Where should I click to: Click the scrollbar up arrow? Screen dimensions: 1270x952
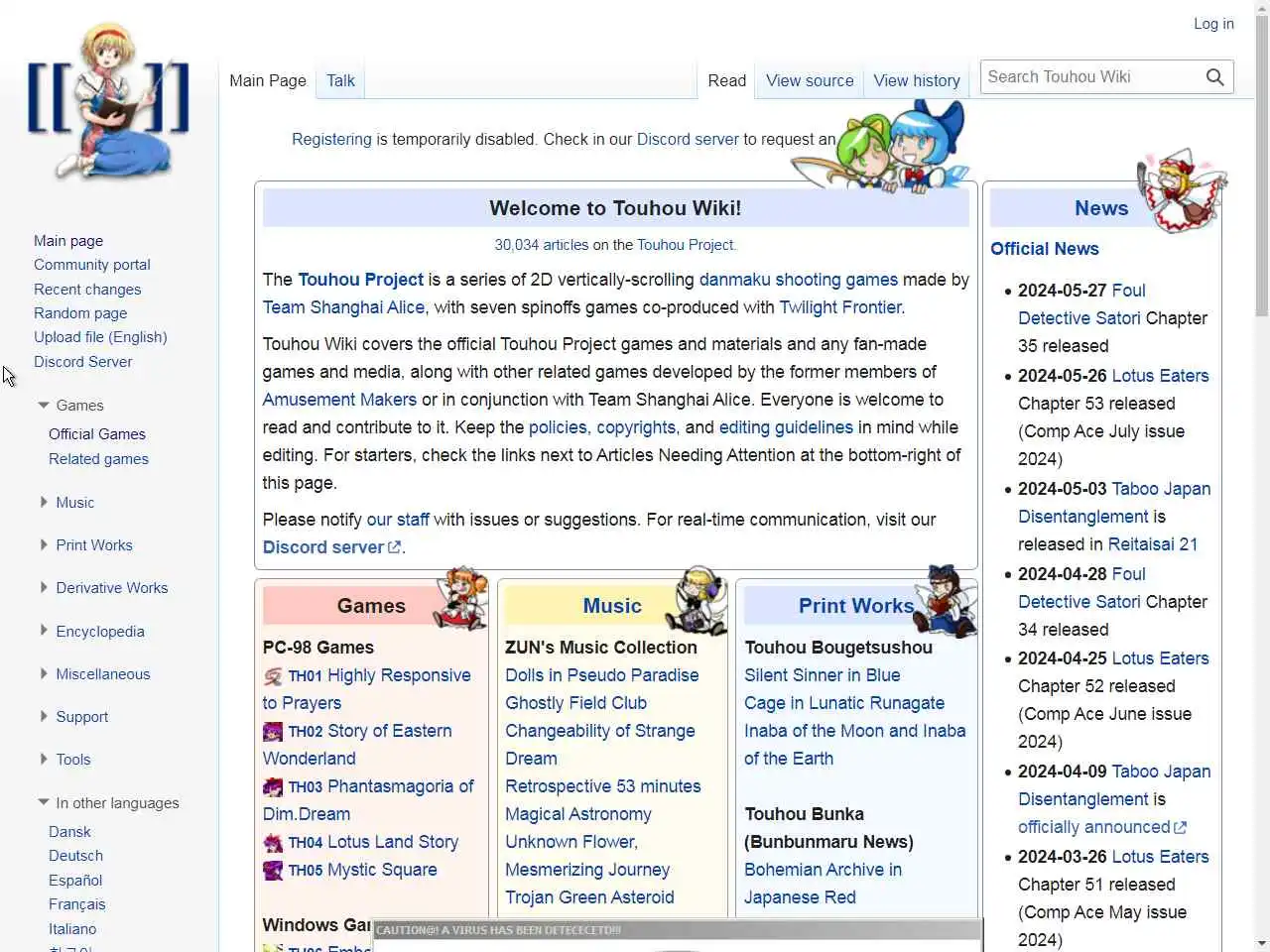tap(1262, 8)
